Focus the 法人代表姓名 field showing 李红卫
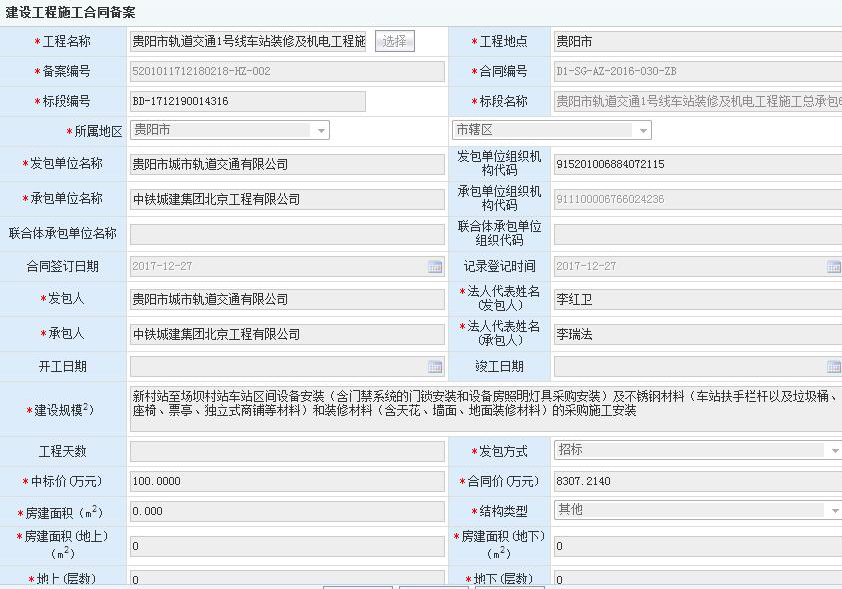Screen dimensions: 842x589 point(697,299)
